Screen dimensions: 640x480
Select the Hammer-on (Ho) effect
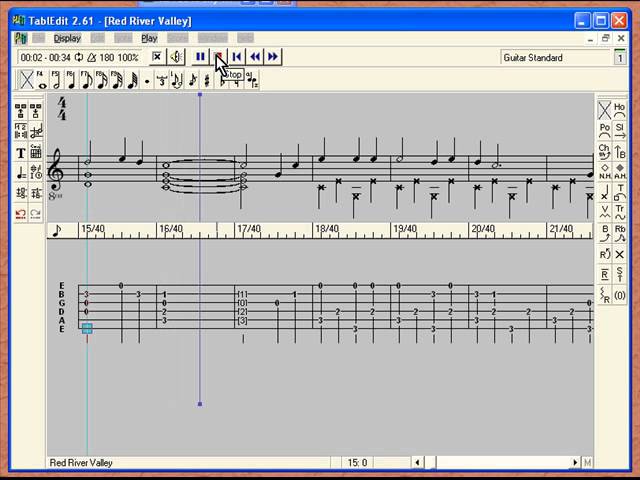[x=619, y=110]
